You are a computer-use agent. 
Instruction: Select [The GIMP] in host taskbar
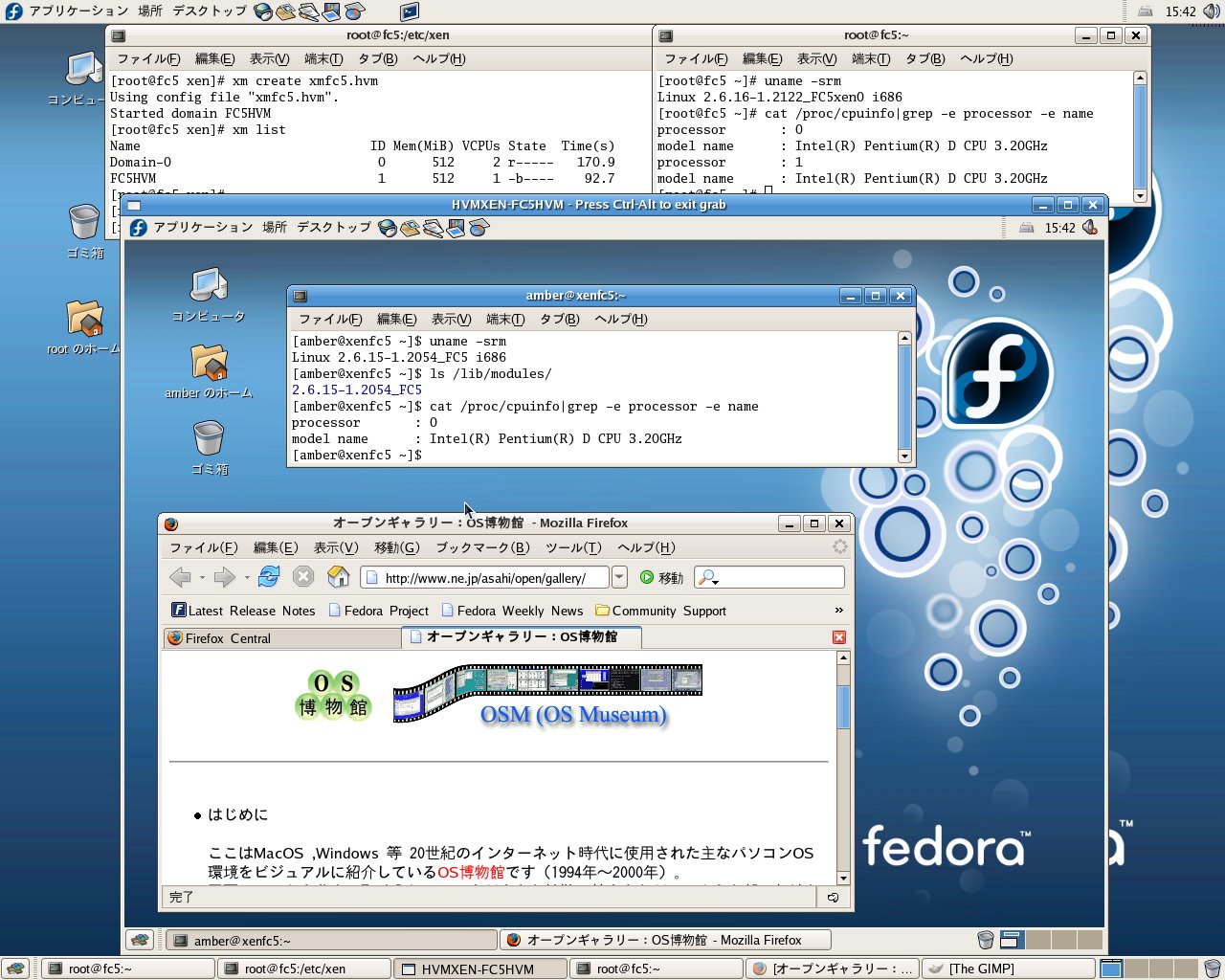point(1008,969)
